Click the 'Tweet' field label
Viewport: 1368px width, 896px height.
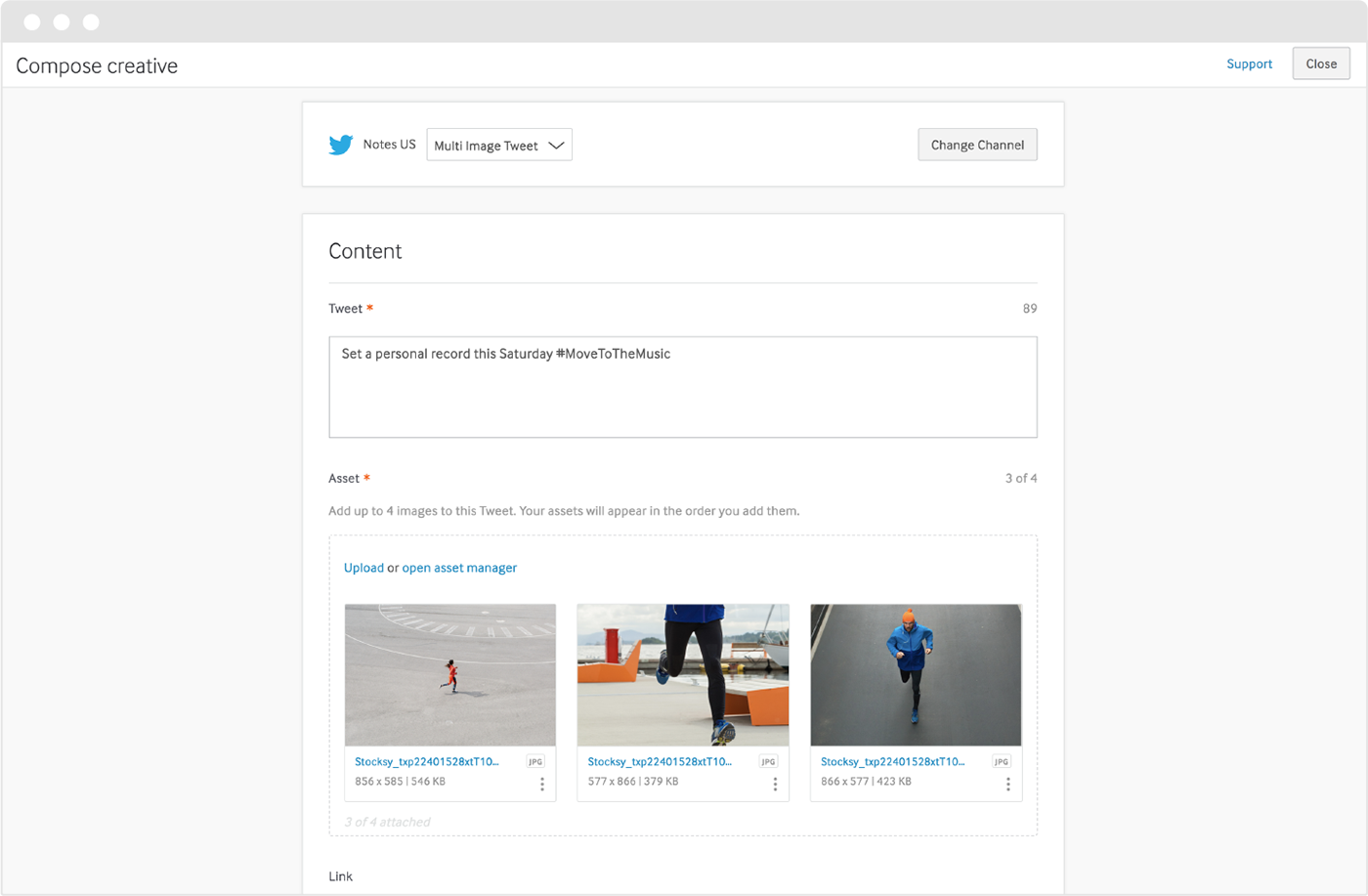point(345,308)
